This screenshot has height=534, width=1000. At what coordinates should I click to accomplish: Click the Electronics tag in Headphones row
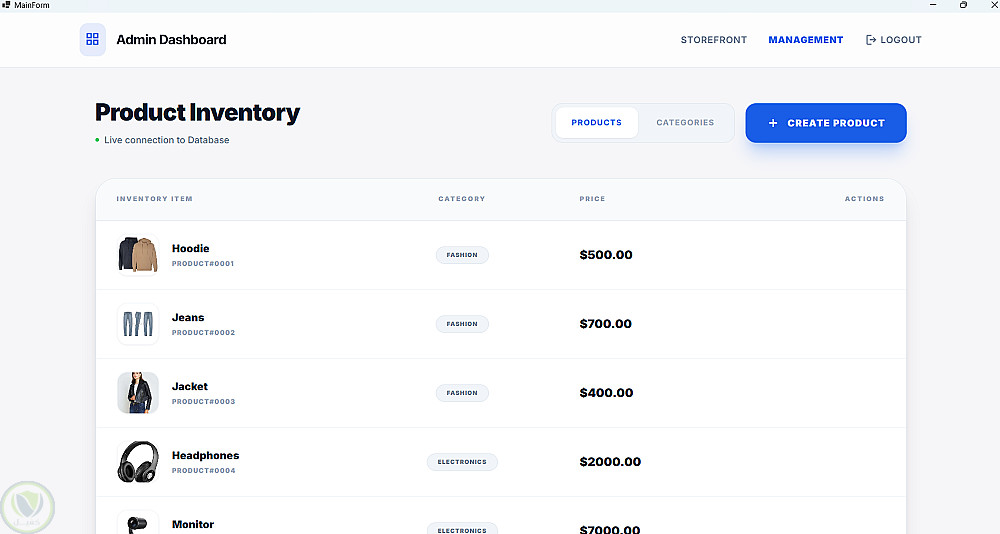click(x=462, y=462)
